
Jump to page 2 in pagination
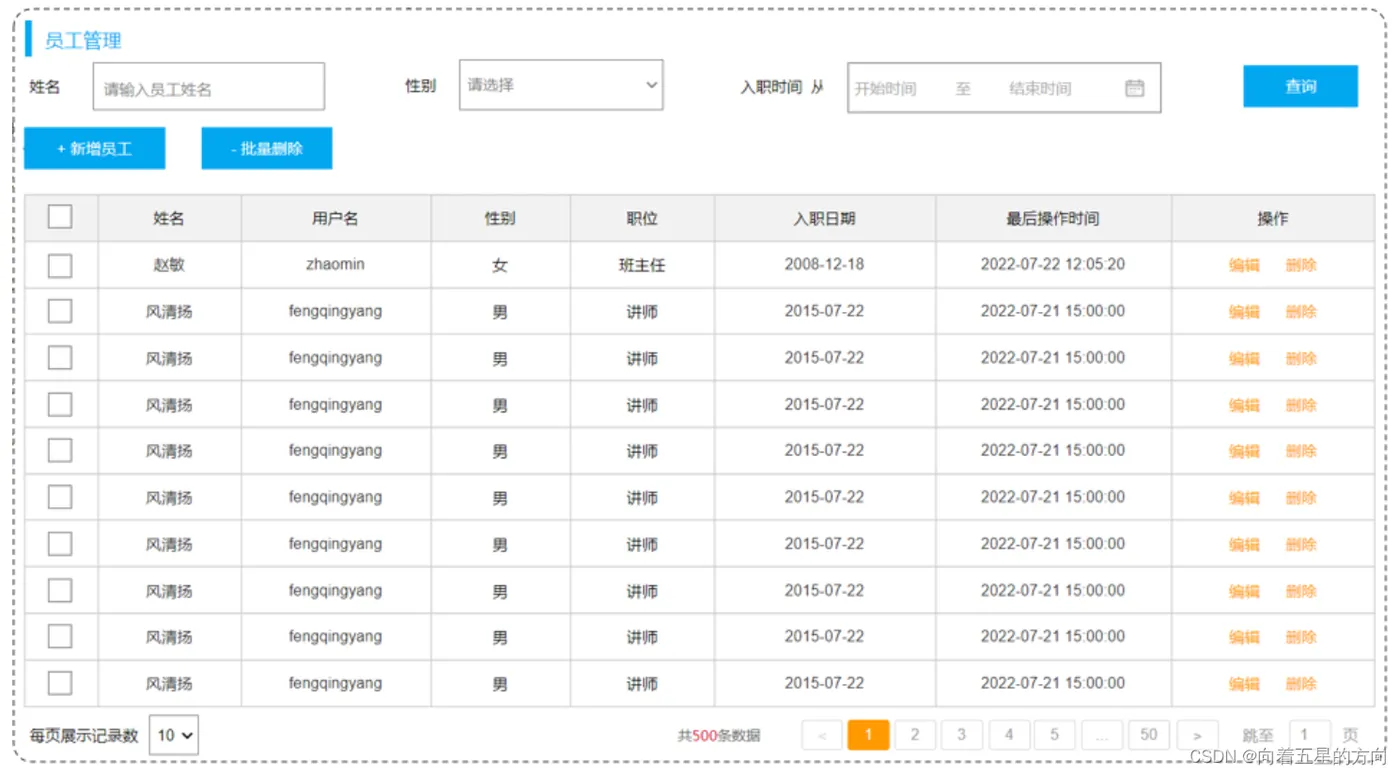coord(915,735)
